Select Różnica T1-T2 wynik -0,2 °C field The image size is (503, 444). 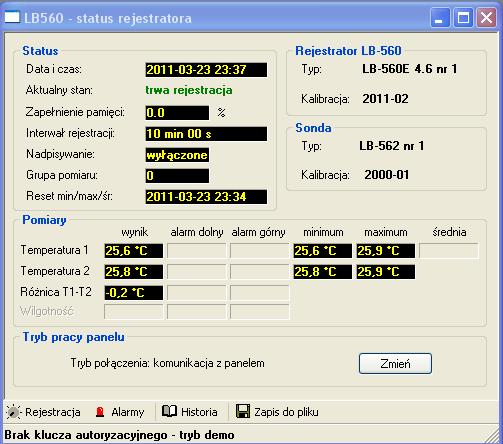point(134,293)
